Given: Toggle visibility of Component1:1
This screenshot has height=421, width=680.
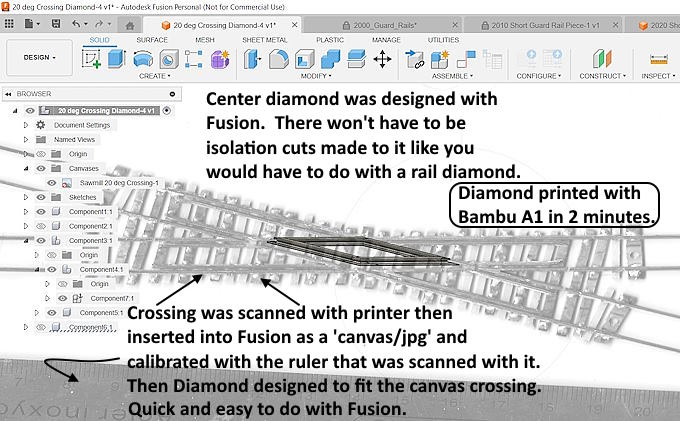Looking at the screenshot, I should click(41, 213).
